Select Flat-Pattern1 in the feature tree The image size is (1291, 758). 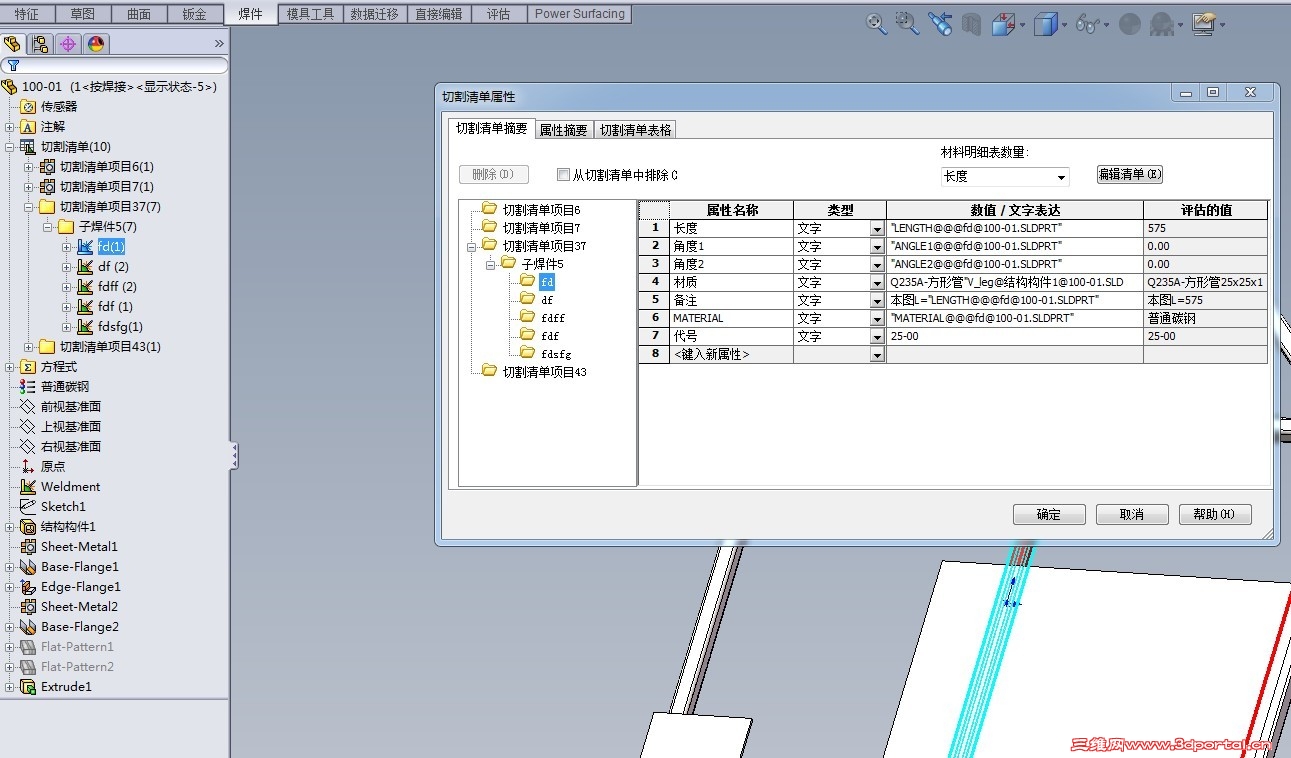(77, 647)
